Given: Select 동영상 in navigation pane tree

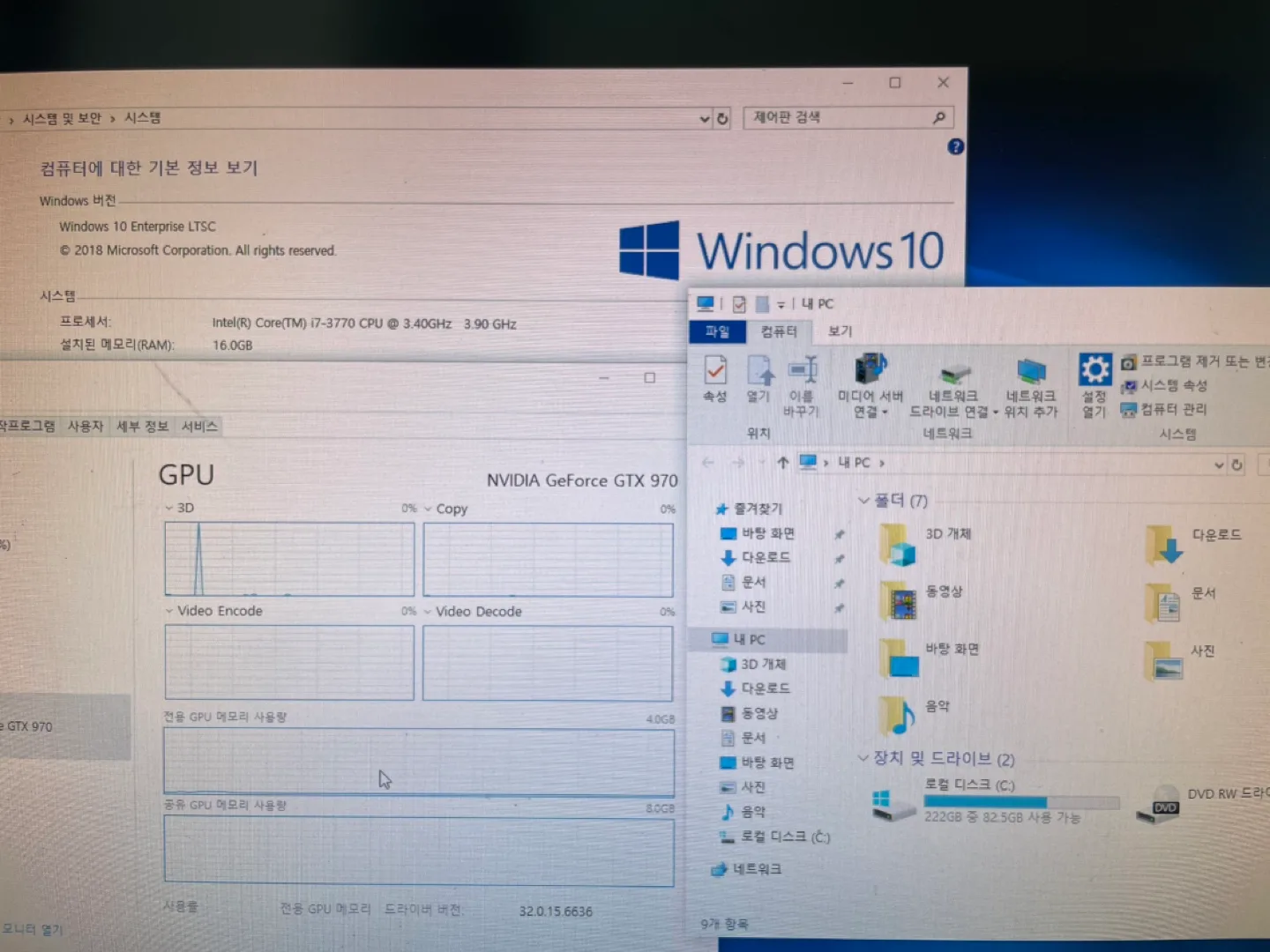Looking at the screenshot, I should (750, 713).
